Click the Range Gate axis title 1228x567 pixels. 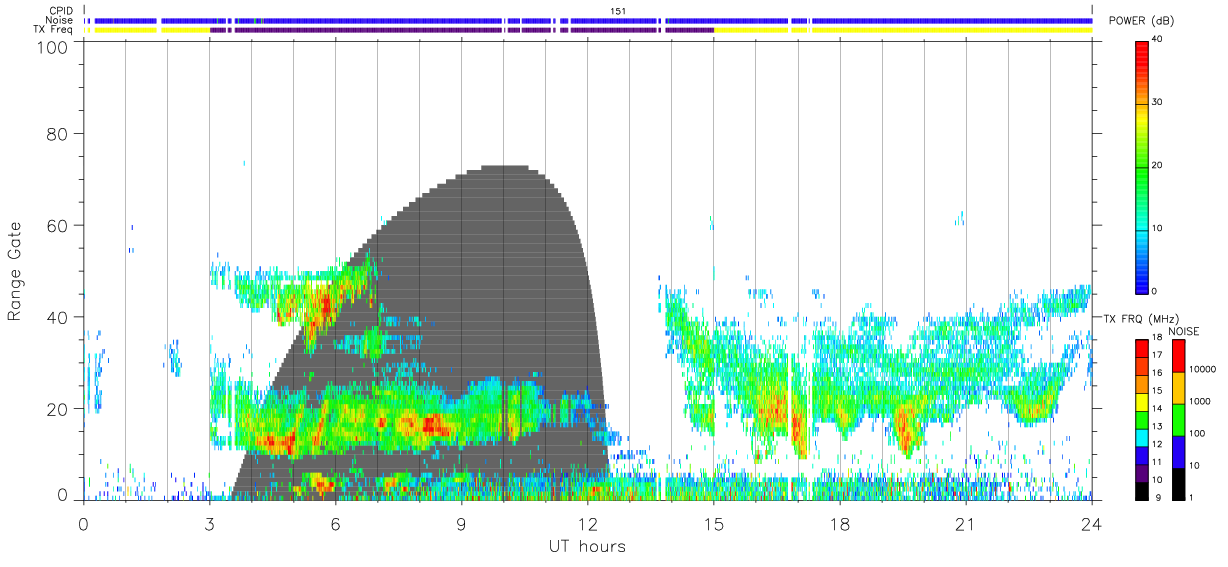pos(15,273)
